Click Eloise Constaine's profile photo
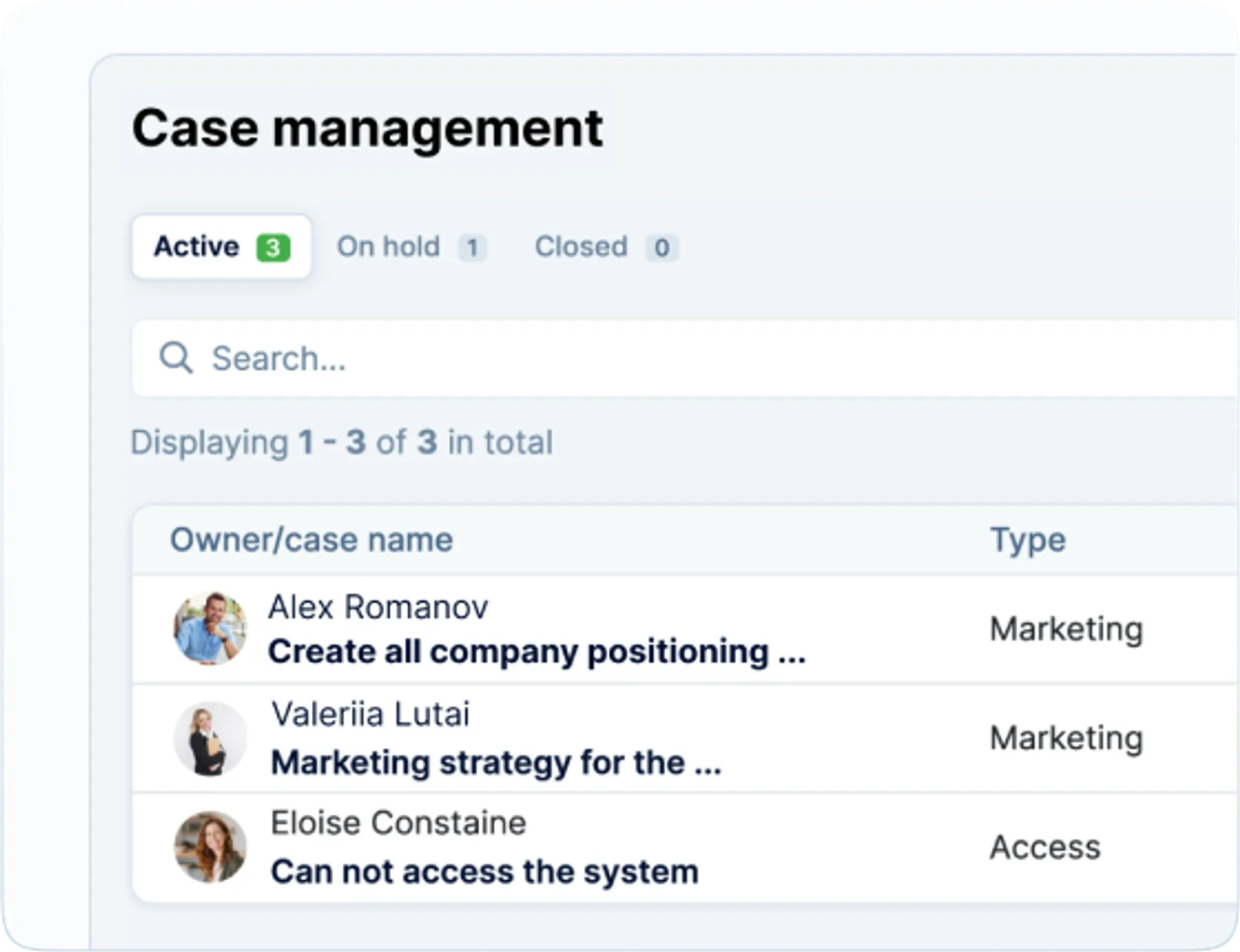The height and width of the screenshot is (952, 1240). pos(210,847)
